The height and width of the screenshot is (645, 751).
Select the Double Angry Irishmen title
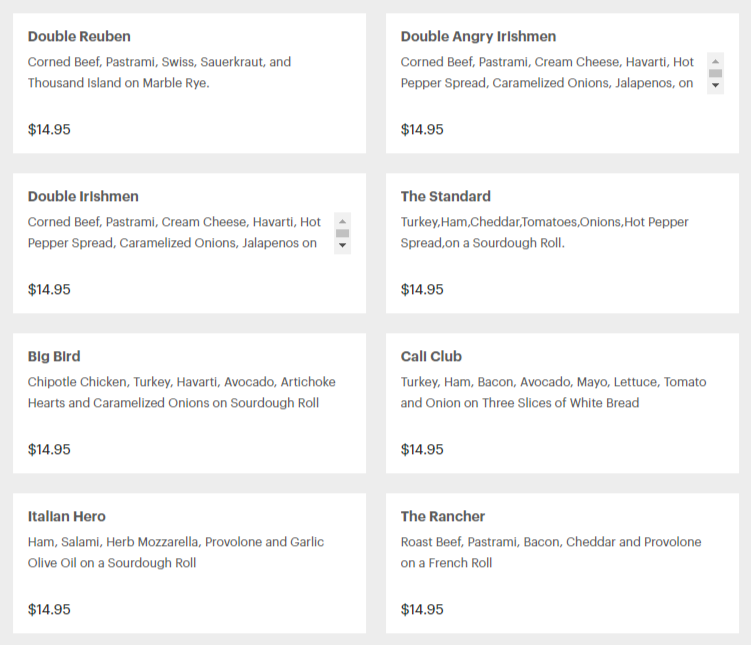point(478,36)
